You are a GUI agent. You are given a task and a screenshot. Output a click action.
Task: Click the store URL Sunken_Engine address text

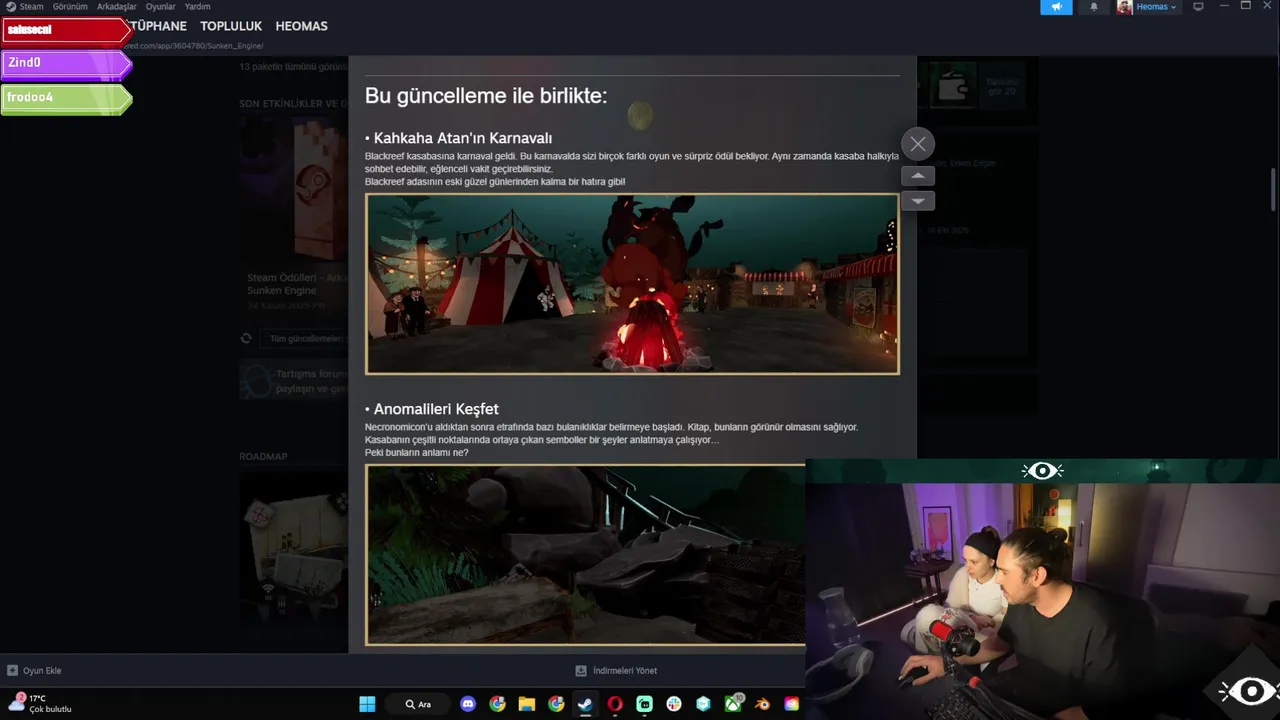[195, 46]
